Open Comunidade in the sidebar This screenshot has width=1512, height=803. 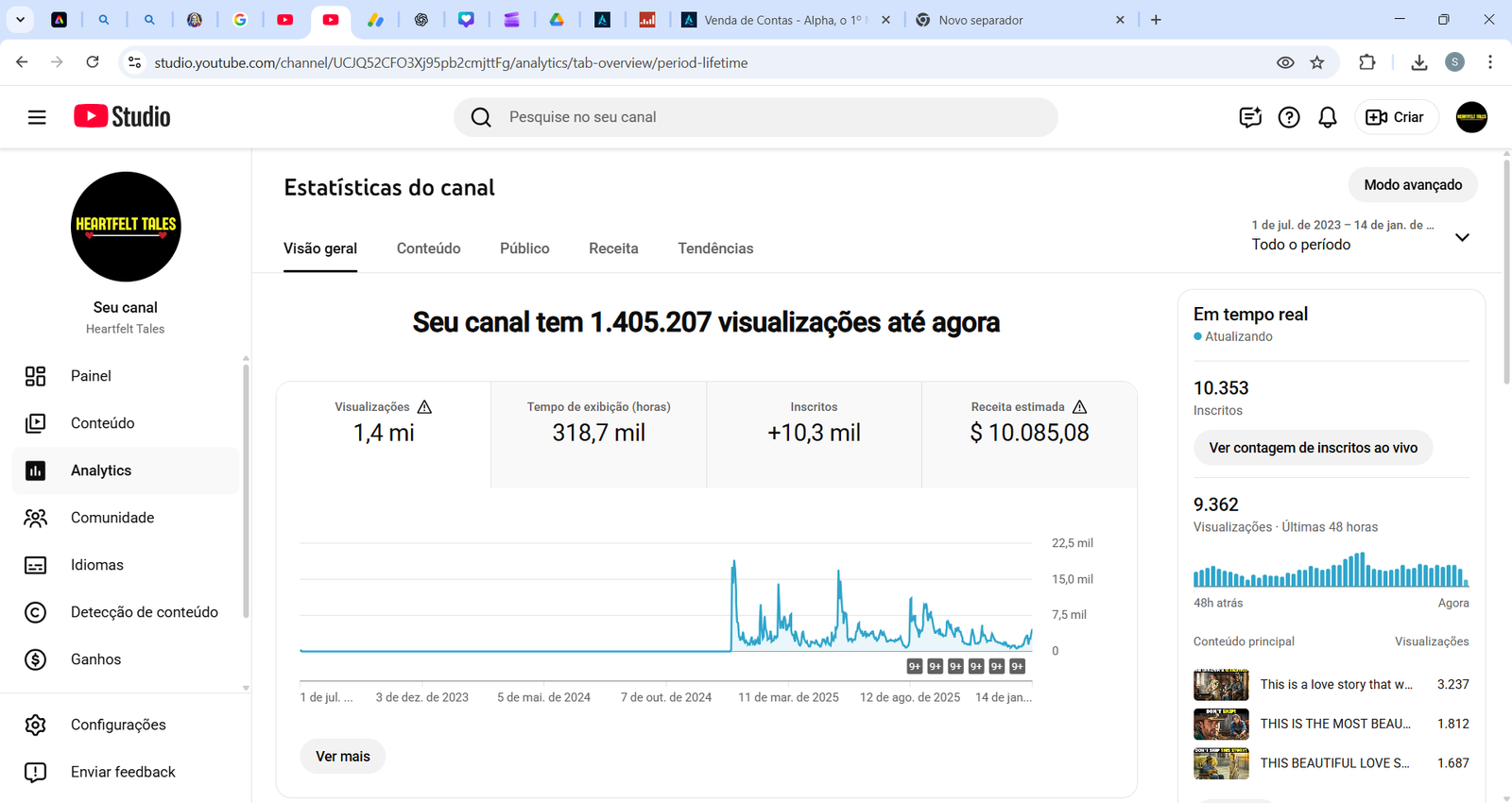(x=126, y=518)
